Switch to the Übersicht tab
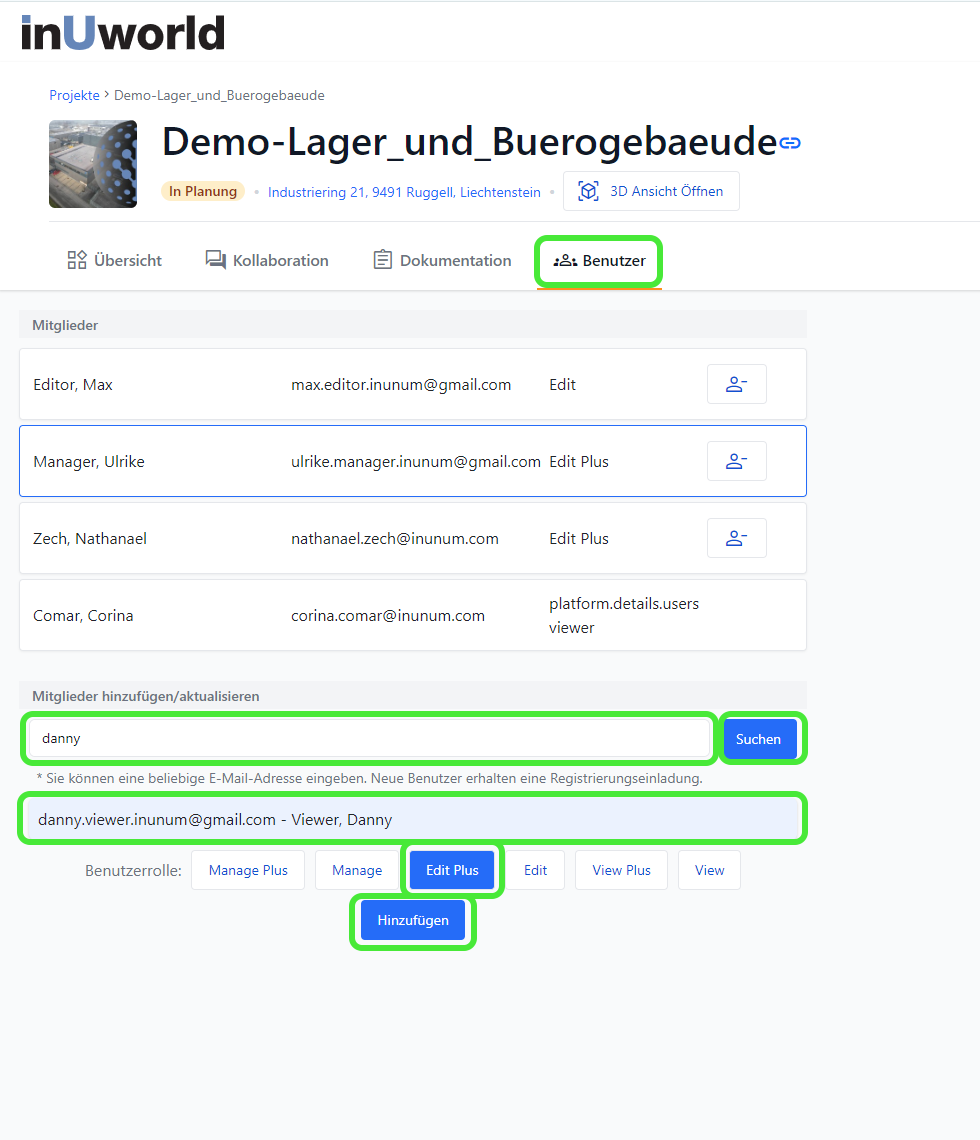 pos(114,260)
